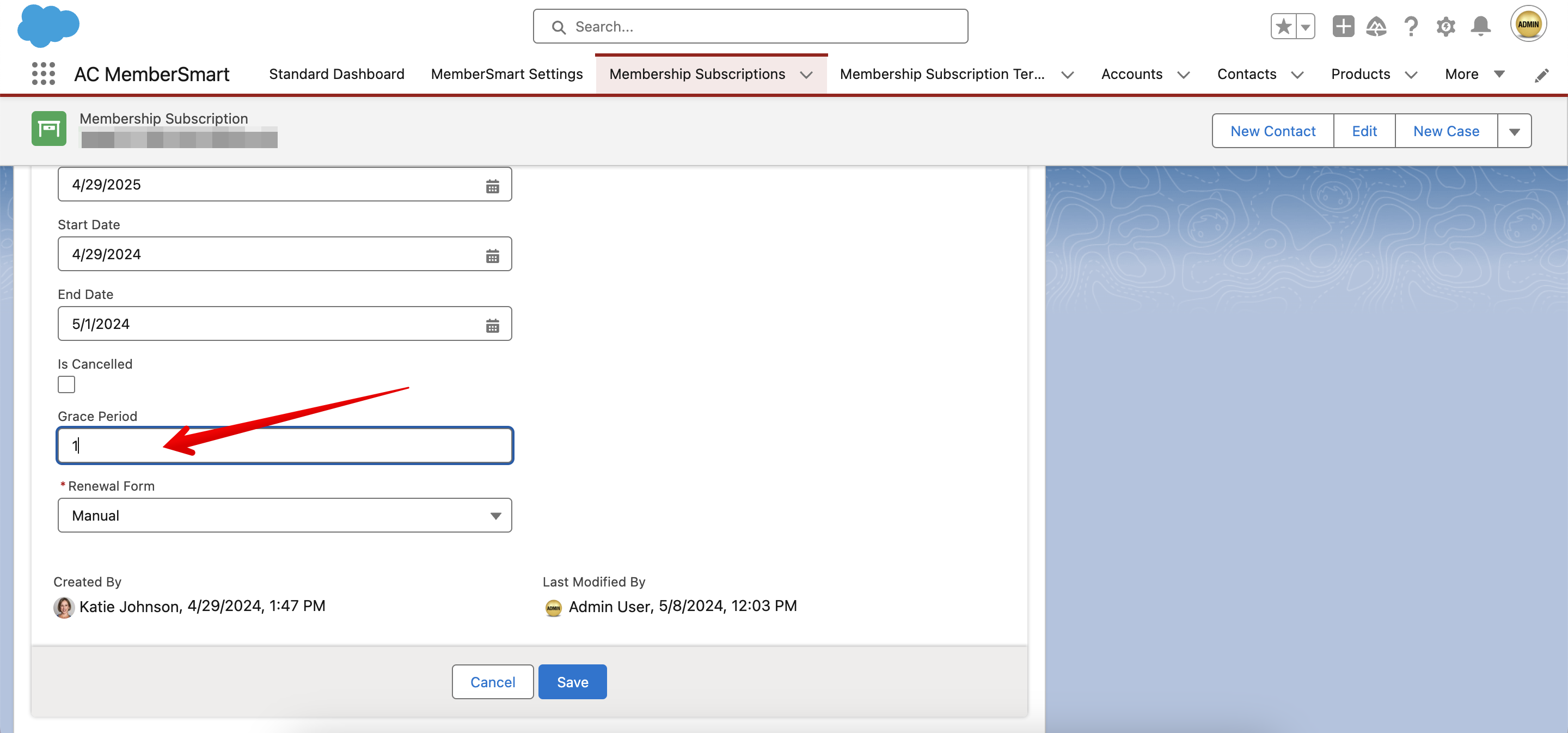This screenshot has width=1568, height=733.
Task: Toggle the Is Cancelled checkbox
Action: tap(66, 384)
